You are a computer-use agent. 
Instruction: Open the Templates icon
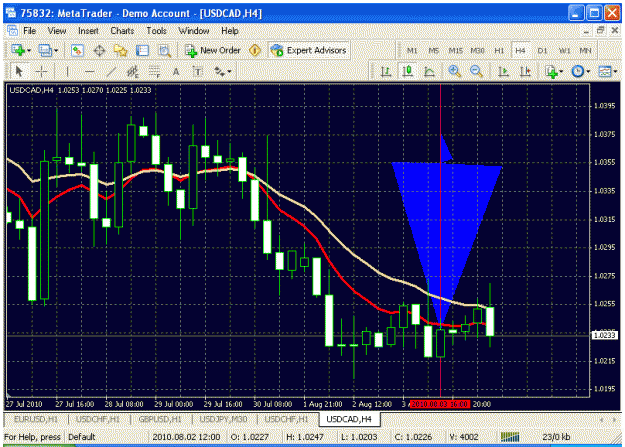(x=604, y=72)
